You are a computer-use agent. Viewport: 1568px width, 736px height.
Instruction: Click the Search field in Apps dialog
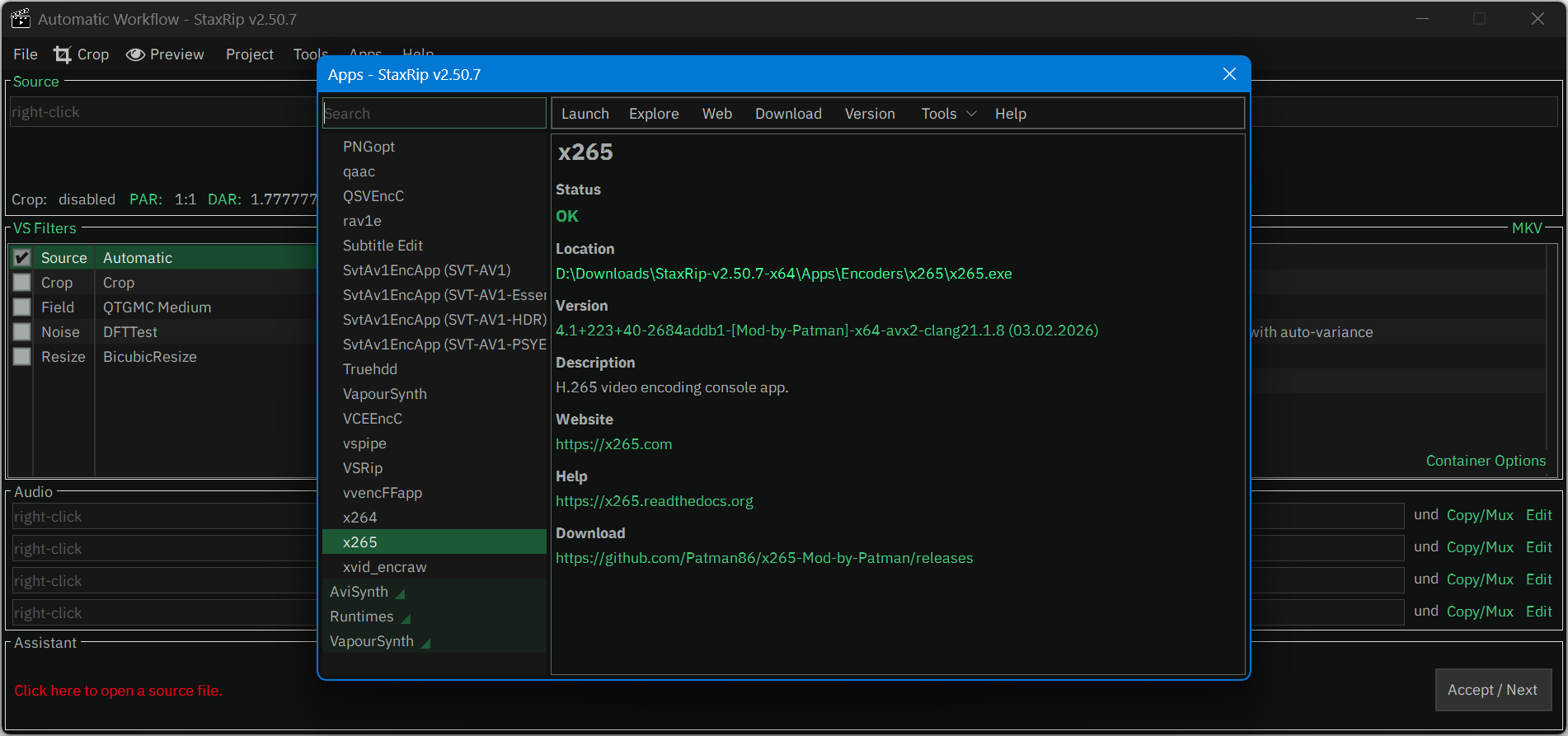pyautogui.click(x=434, y=114)
